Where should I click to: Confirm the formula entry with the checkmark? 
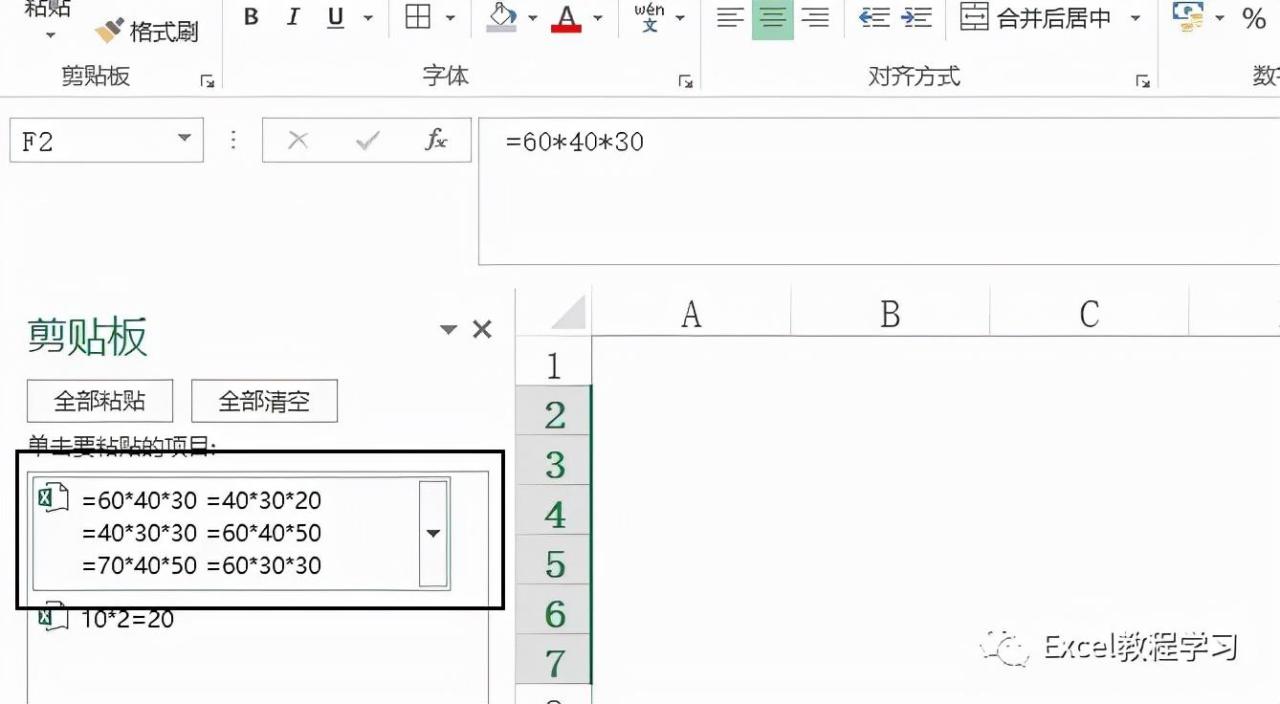coord(367,141)
